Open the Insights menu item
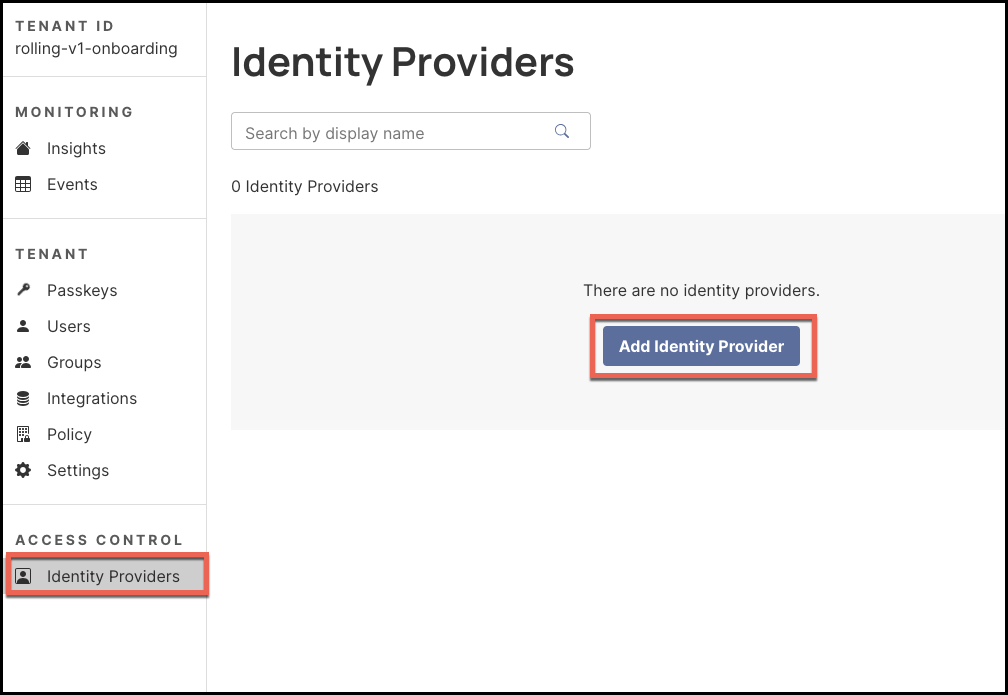This screenshot has height=695, width=1008. 76,148
